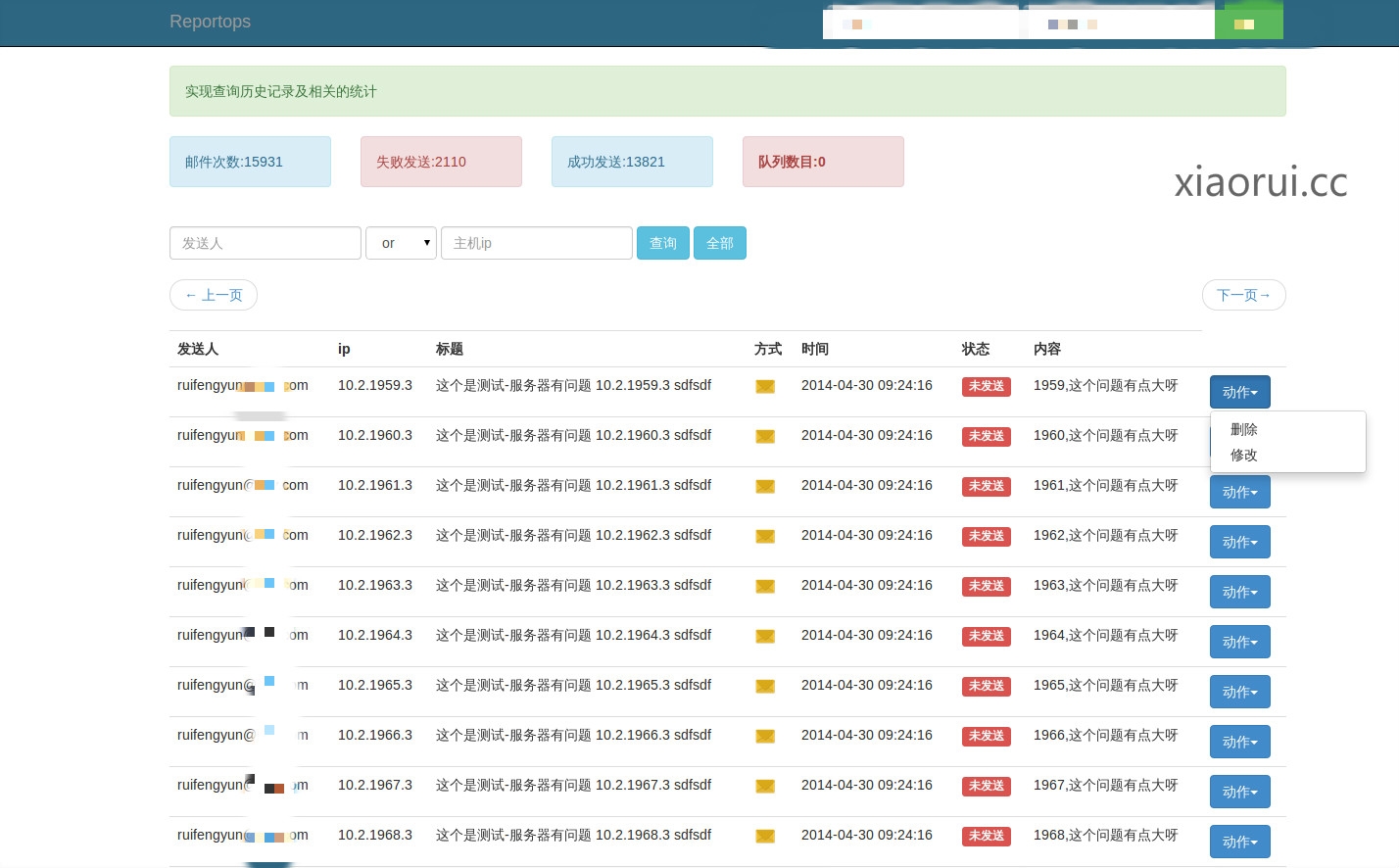
Task: Click the 未发送 status badge for 10.2.1962.3
Action: click(x=986, y=536)
